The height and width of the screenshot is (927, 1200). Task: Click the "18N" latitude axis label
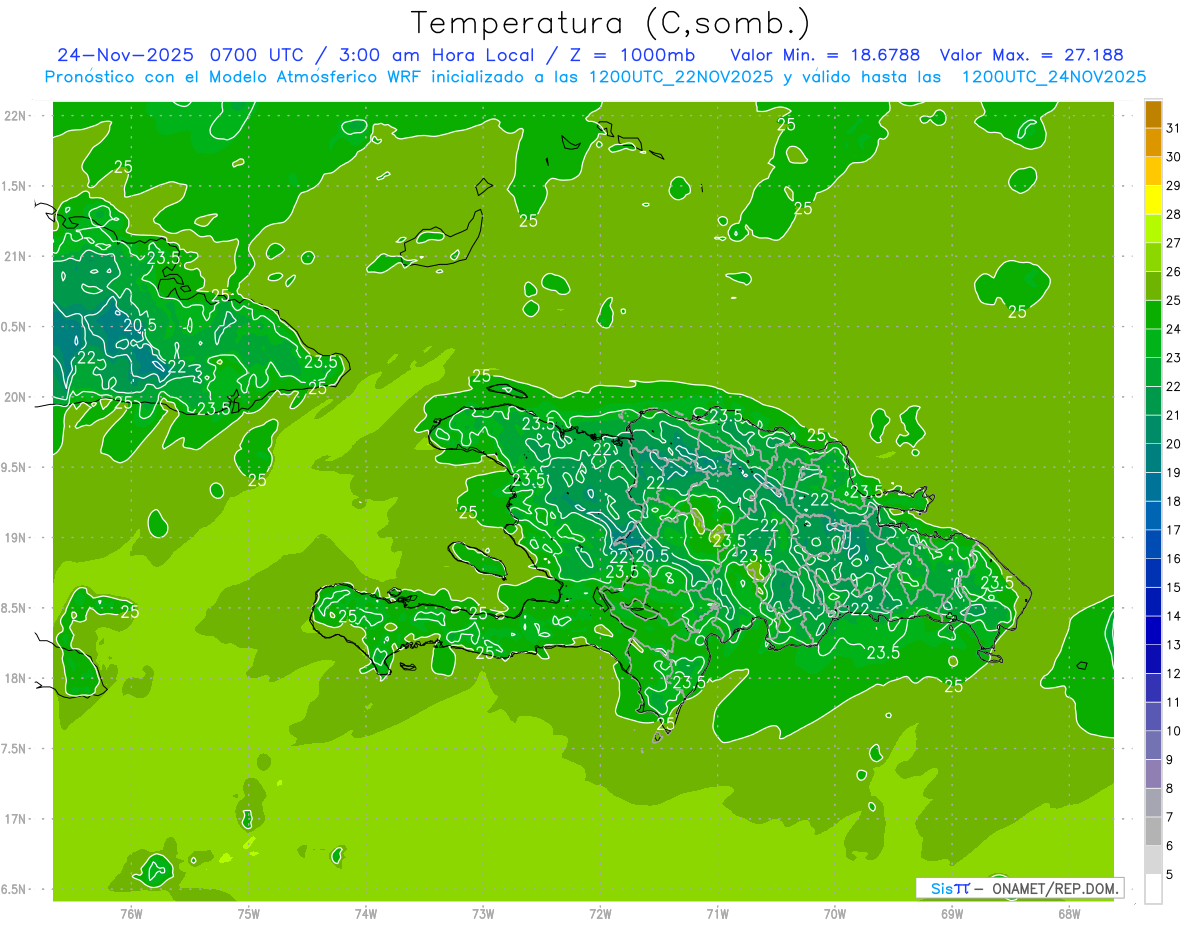click(16, 678)
